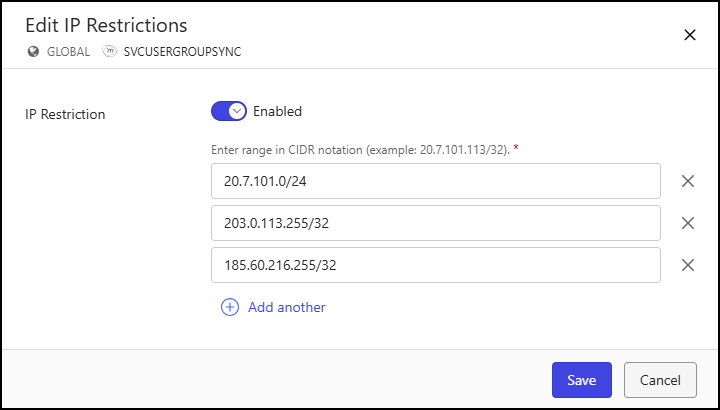Click the SVCUSERGROUPSYNC label text
The height and width of the screenshot is (410, 720).
click(182, 52)
